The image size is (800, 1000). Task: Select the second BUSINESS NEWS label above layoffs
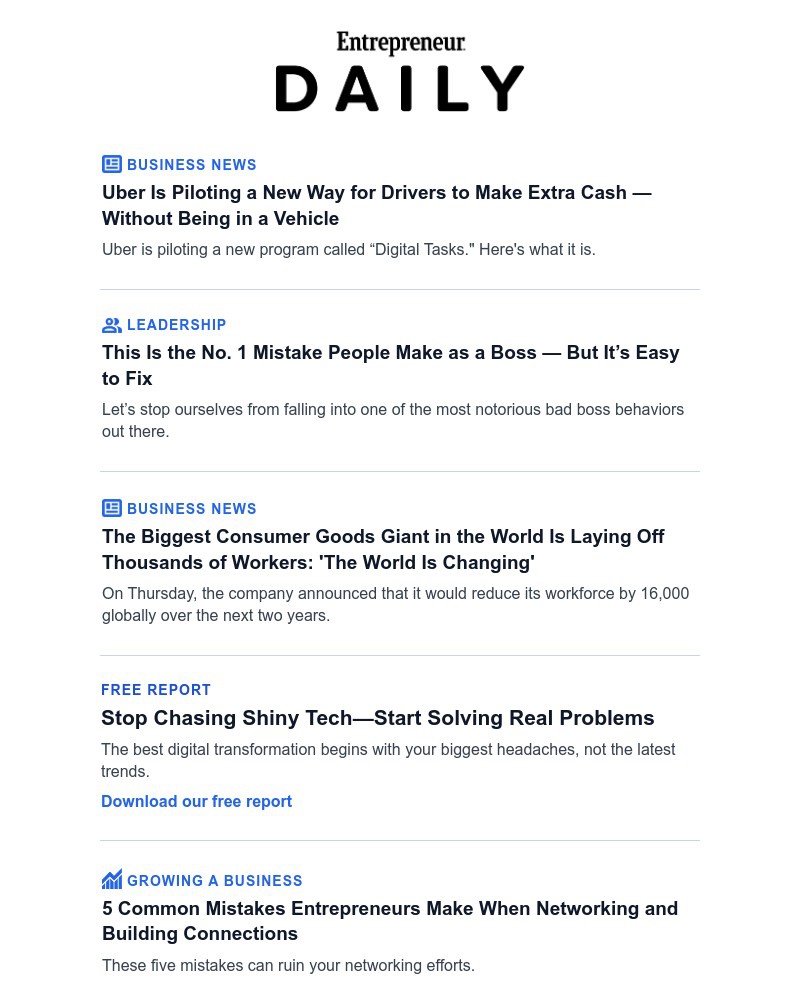(192, 509)
